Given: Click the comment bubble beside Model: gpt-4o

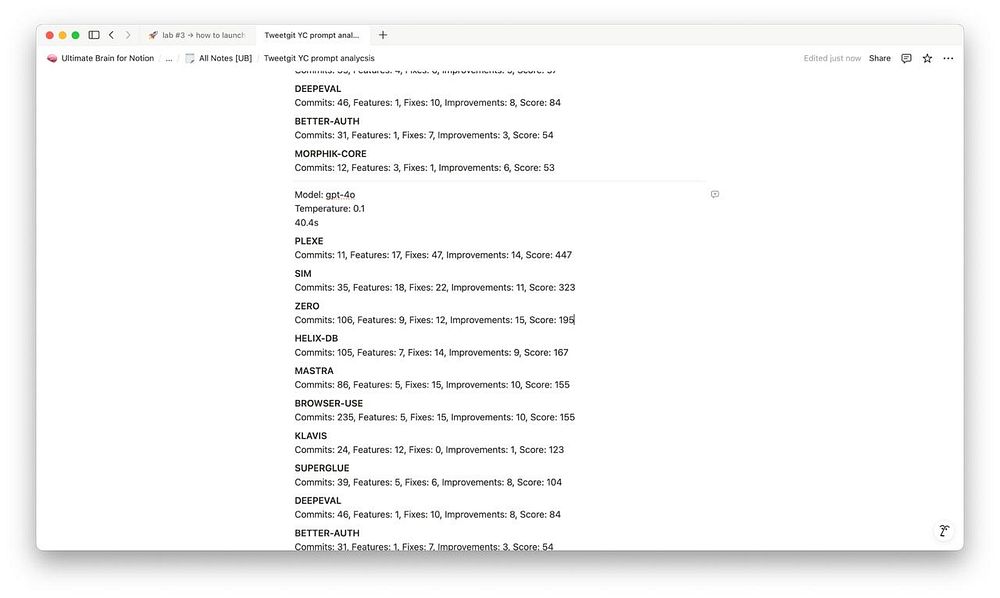Looking at the screenshot, I should click(x=715, y=194).
